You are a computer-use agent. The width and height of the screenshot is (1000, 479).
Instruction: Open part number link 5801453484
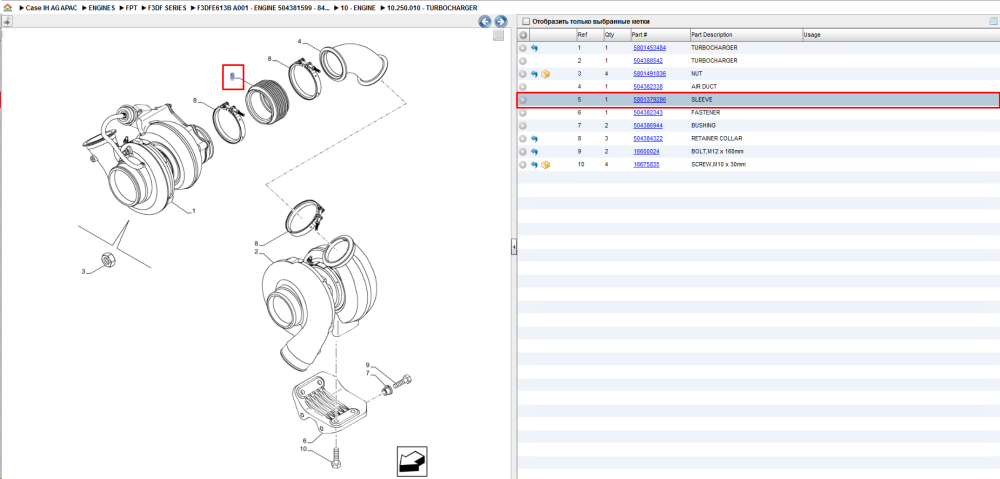coord(649,48)
